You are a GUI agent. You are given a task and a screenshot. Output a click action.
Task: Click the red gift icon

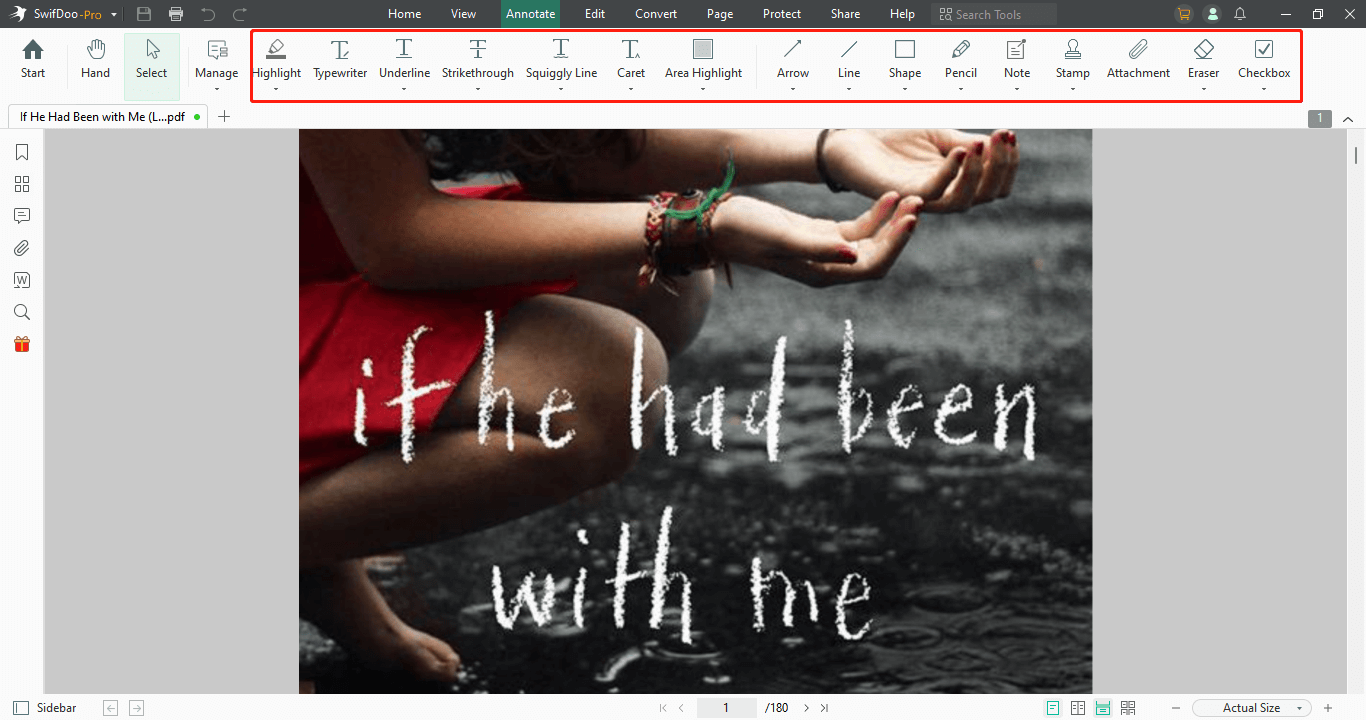22,344
